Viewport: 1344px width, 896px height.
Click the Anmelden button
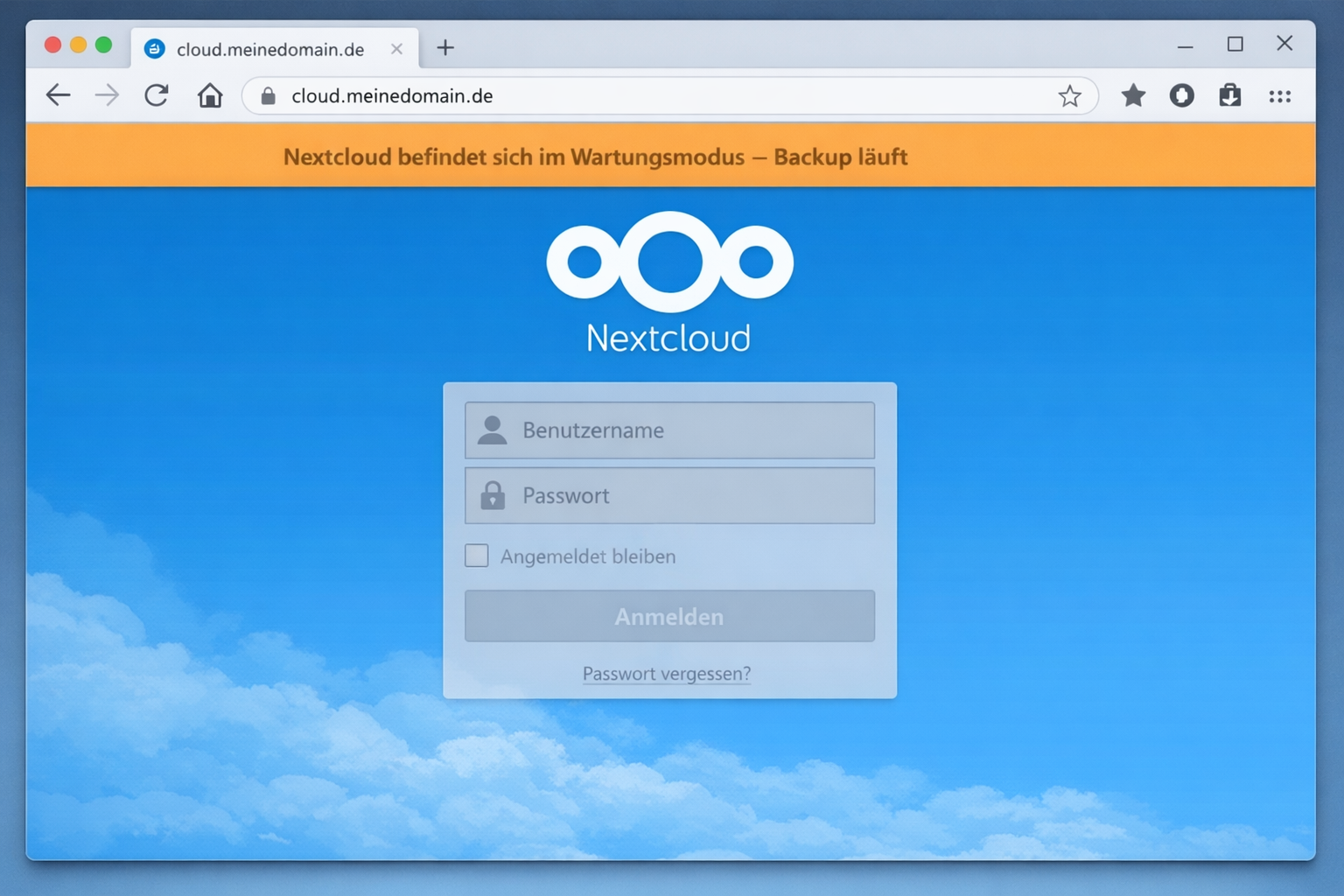669,616
